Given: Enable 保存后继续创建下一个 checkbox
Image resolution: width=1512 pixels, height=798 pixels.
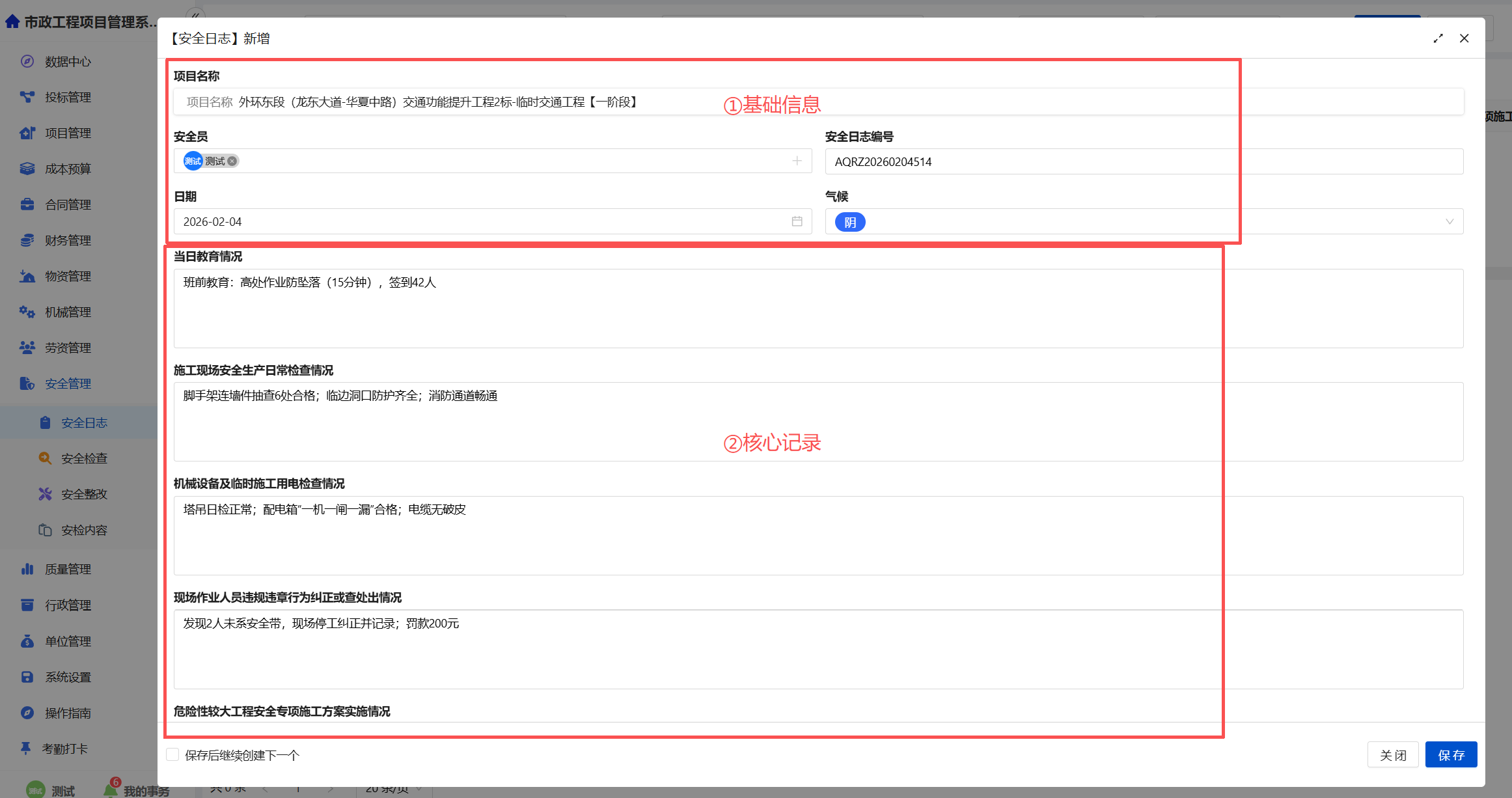Looking at the screenshot, I should coord(172,754).
